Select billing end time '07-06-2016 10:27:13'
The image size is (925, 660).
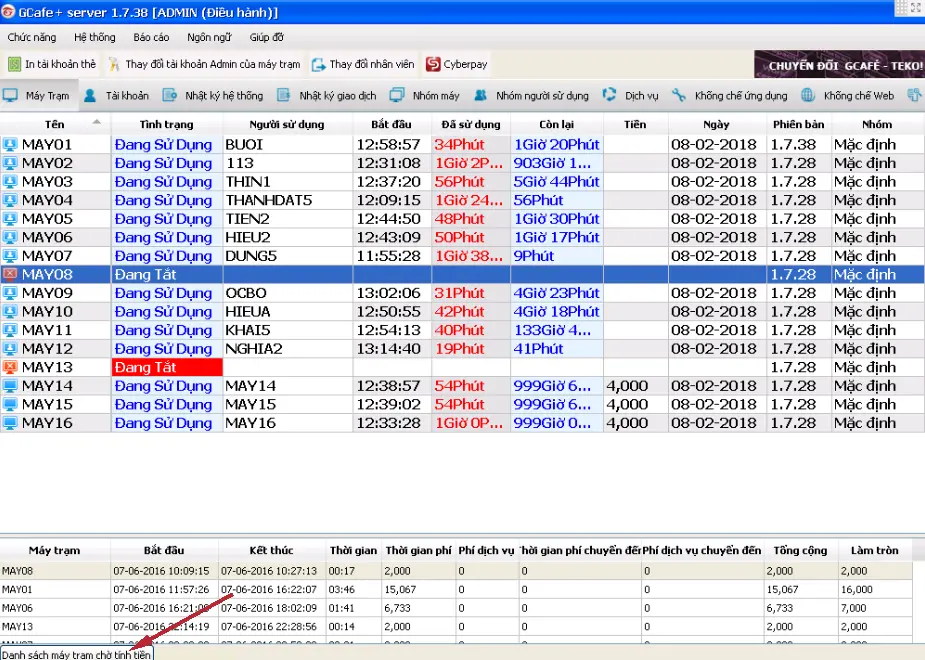[x=269, y=571]
